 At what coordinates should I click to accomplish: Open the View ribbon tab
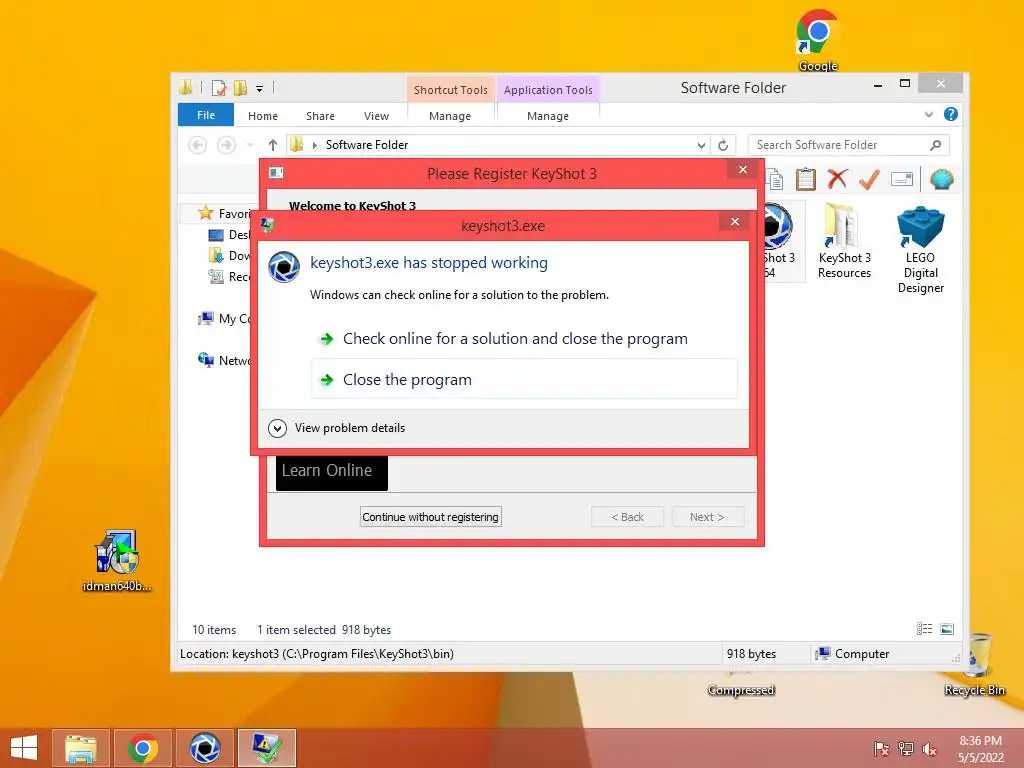[x=376, y=116]
